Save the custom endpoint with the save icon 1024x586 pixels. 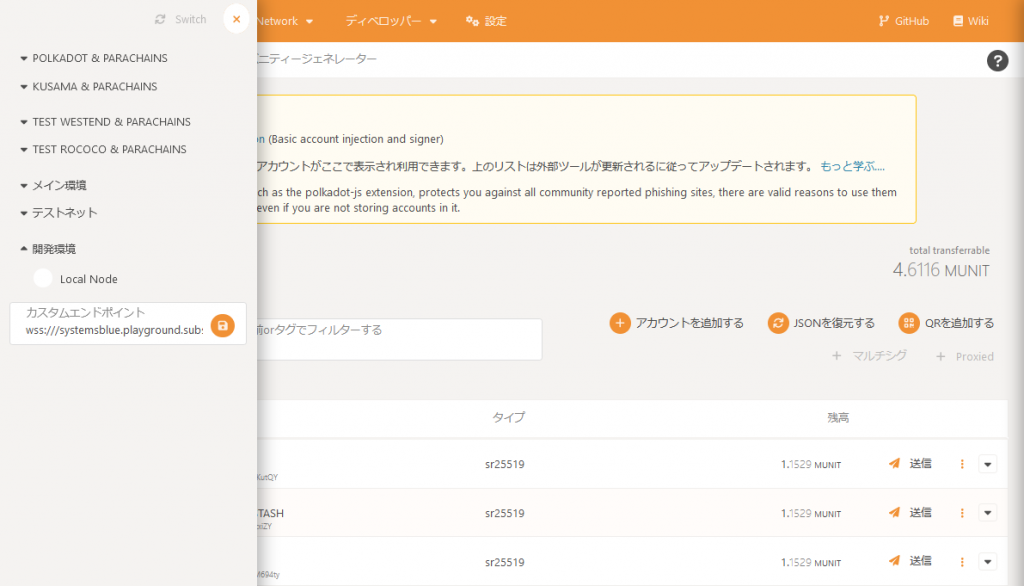coord(222,325)
